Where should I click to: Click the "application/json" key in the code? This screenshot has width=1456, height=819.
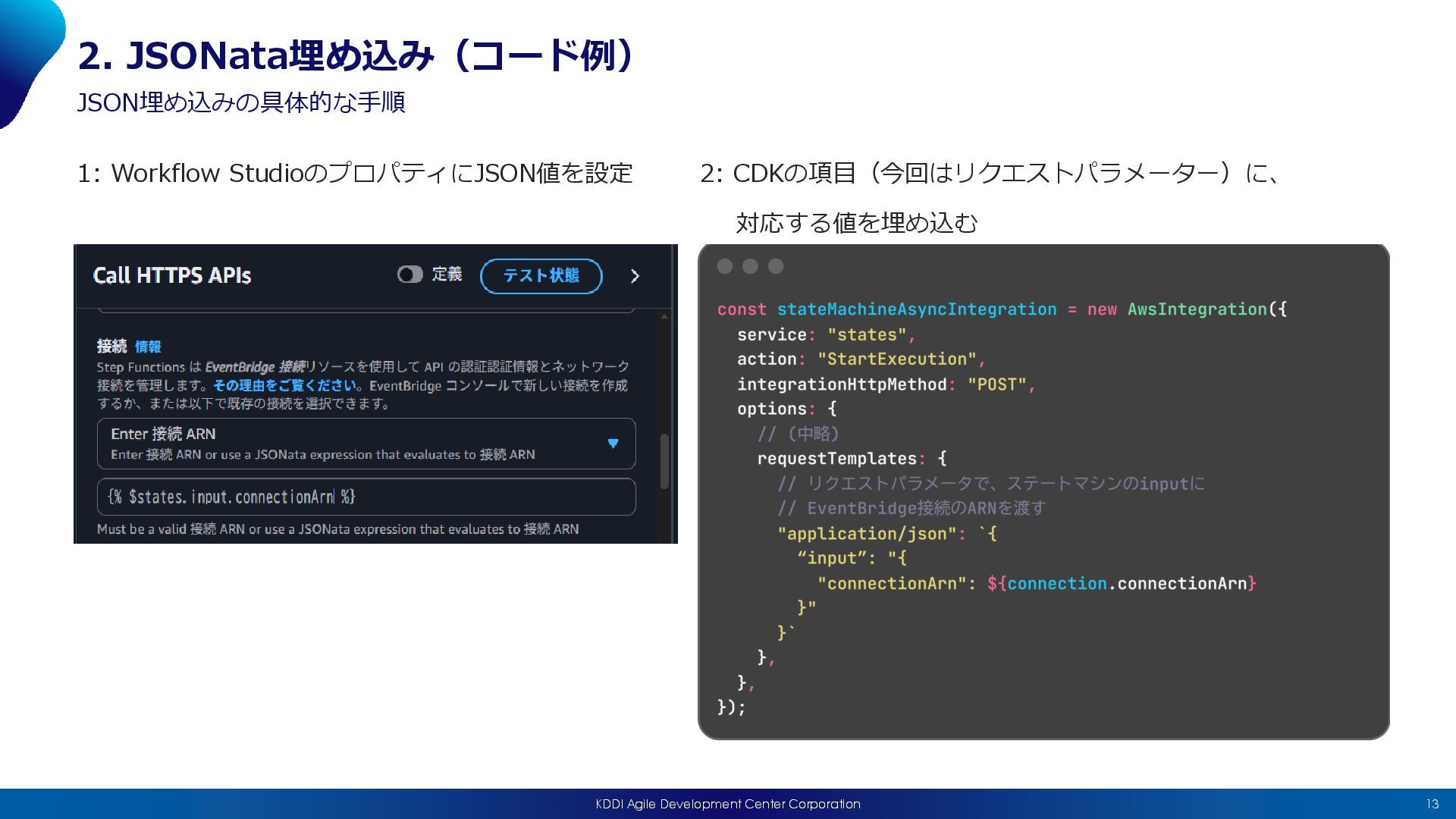click(x=867, y=534)
